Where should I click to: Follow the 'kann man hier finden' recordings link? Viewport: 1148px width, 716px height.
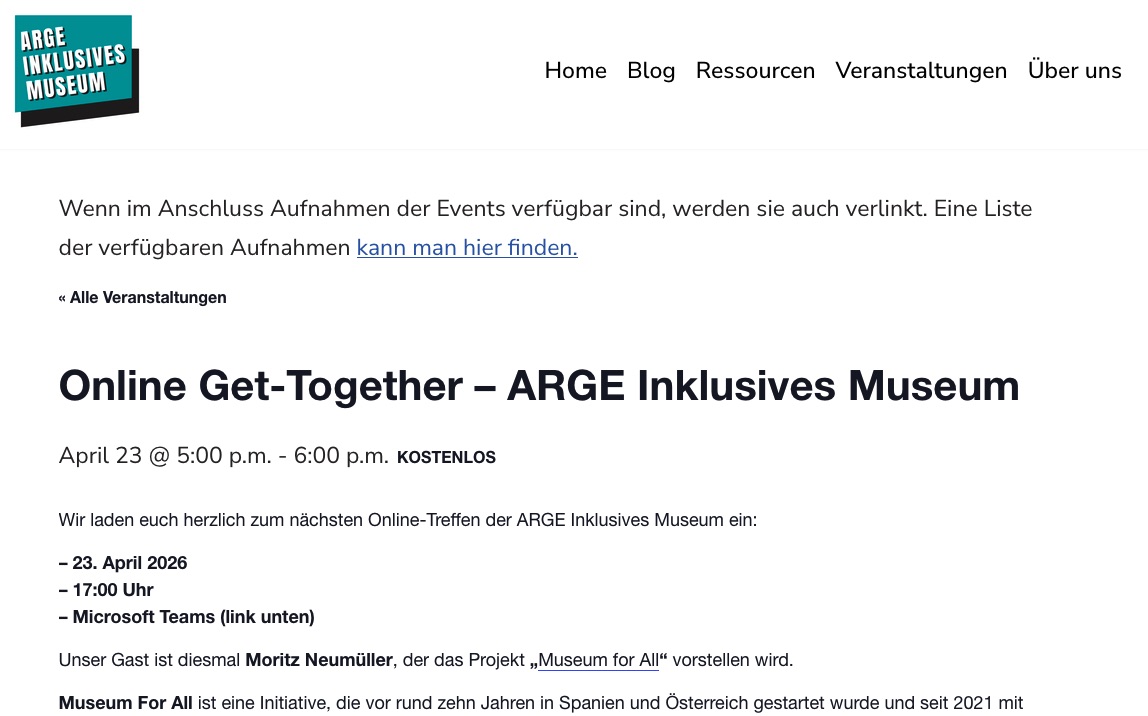point(466,247)
